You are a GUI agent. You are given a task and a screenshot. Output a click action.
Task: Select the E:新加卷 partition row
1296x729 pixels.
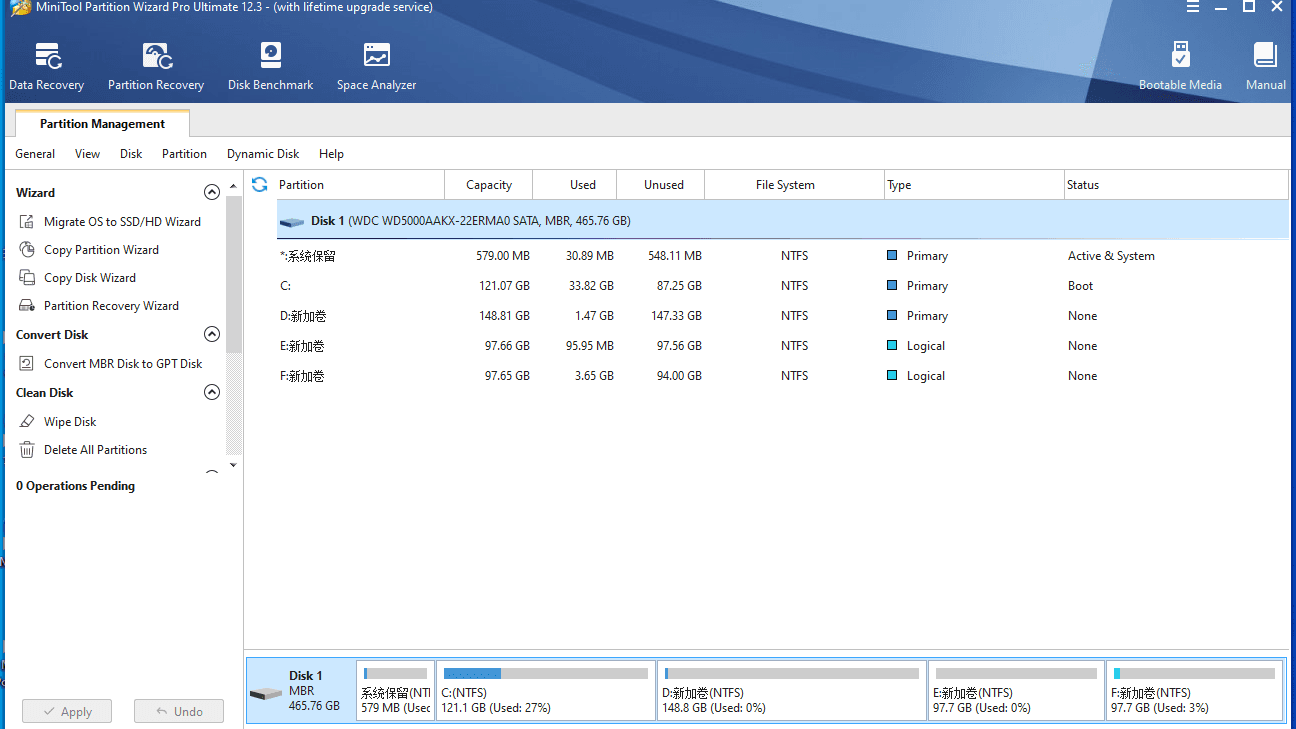pos(783,346)
